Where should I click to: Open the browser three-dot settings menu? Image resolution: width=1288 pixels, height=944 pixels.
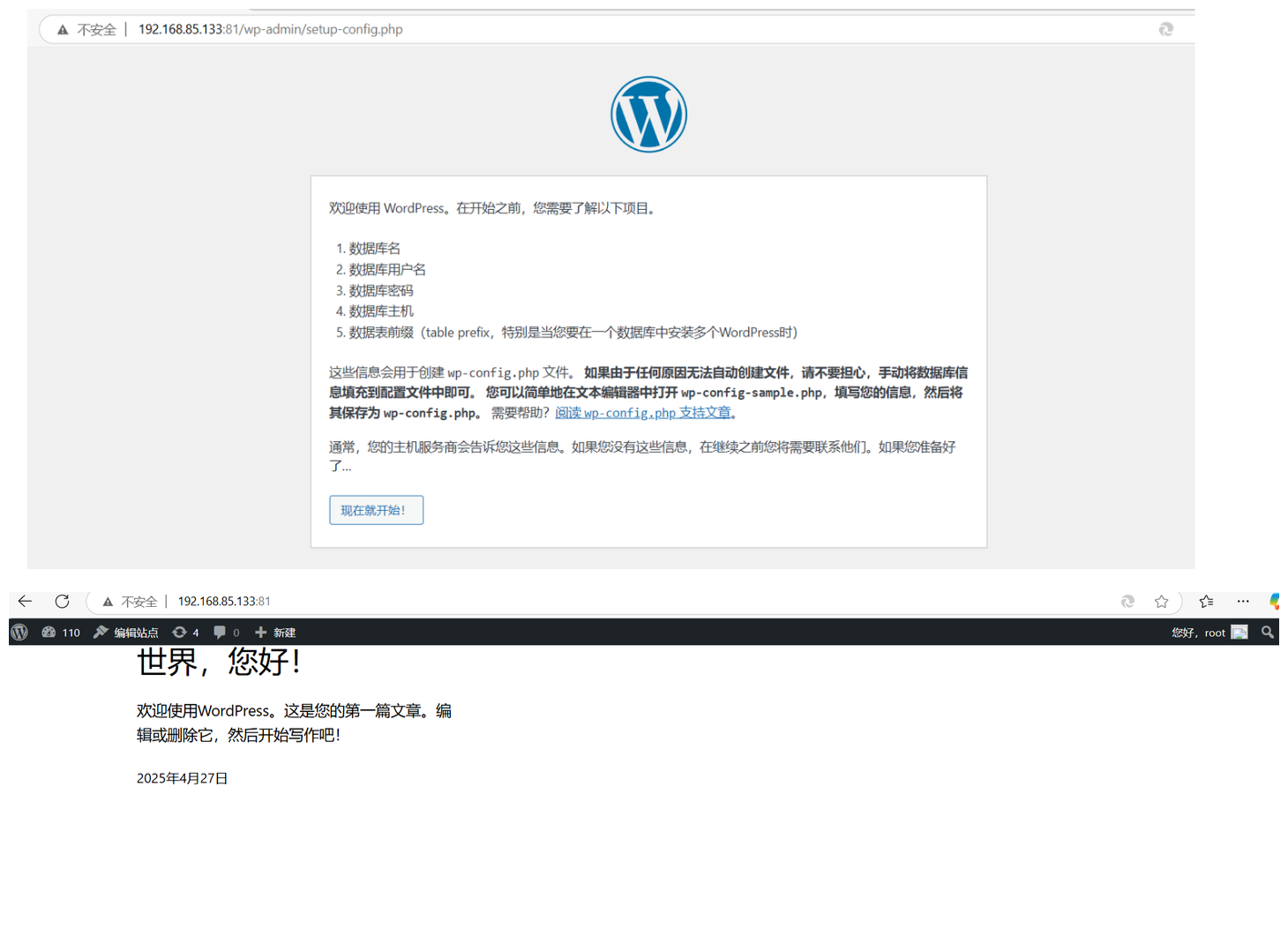tap(1243, 602)
